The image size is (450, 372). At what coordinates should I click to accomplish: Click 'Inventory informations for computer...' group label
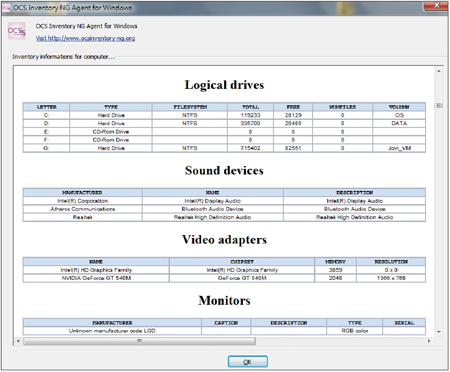[x=63, y=57]
